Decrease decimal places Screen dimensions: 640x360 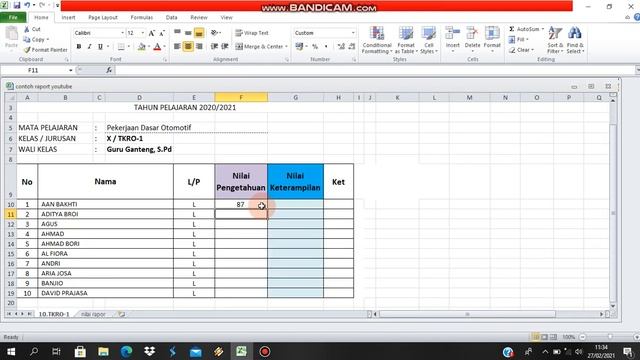point(351,47)
